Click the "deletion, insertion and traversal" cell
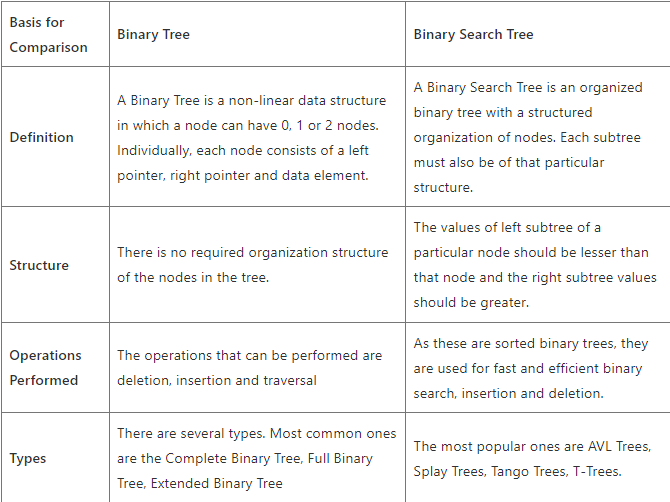670x502 pixels. coord(249,367)
